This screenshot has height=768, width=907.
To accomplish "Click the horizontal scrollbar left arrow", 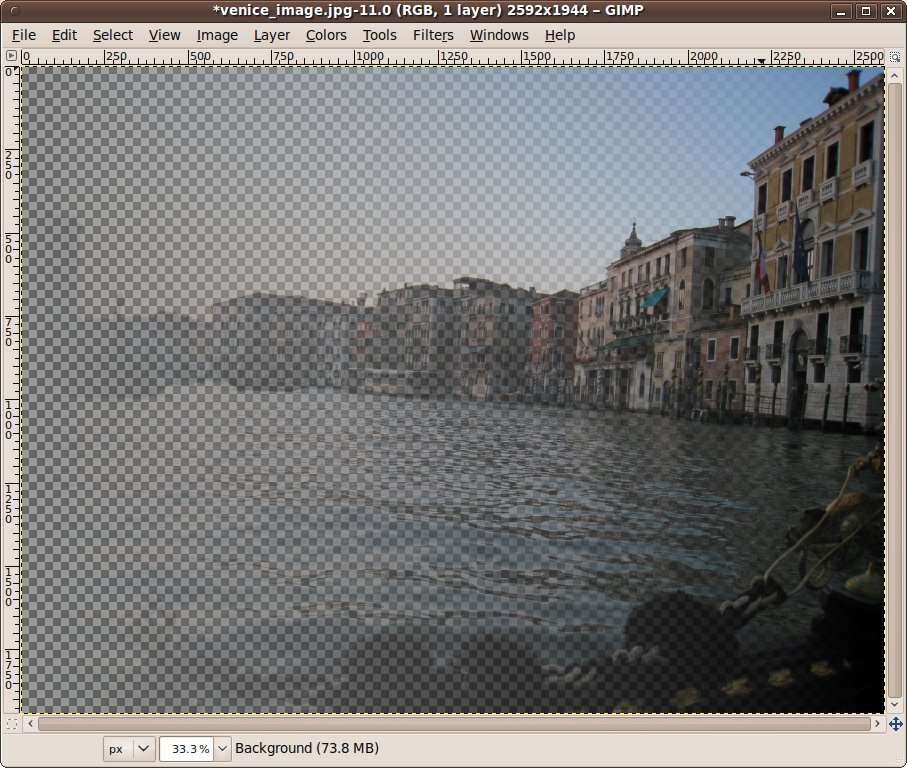I will [30, 723].
